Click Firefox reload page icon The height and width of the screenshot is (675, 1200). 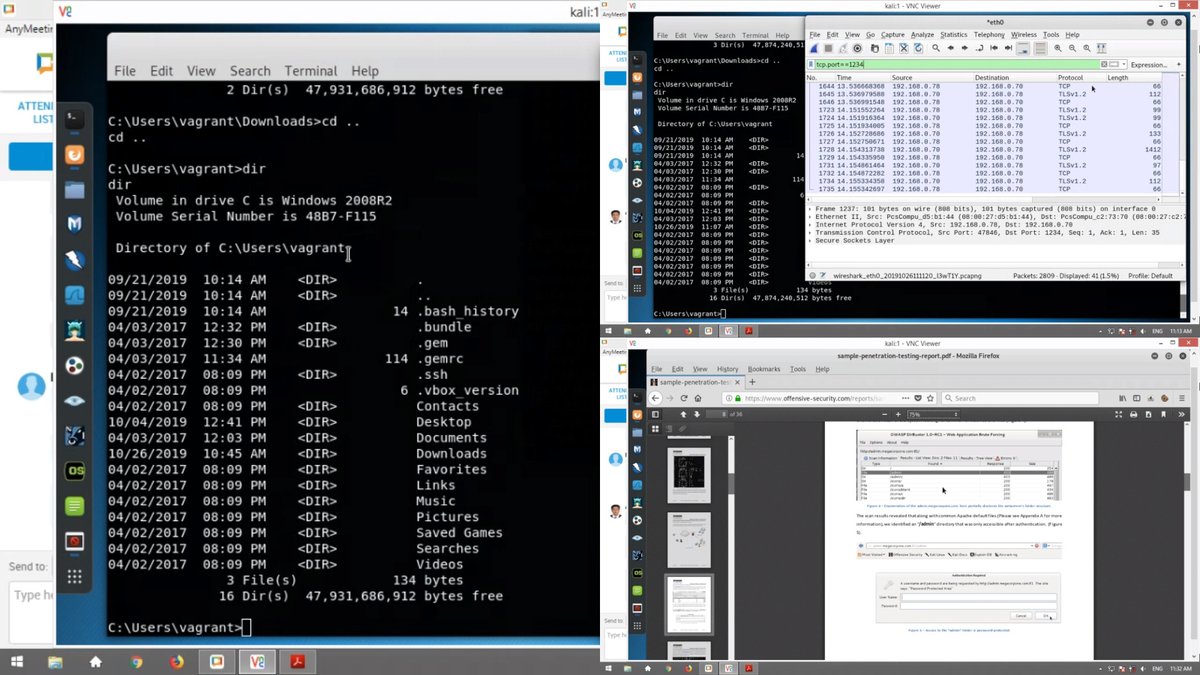coord(683,398)
